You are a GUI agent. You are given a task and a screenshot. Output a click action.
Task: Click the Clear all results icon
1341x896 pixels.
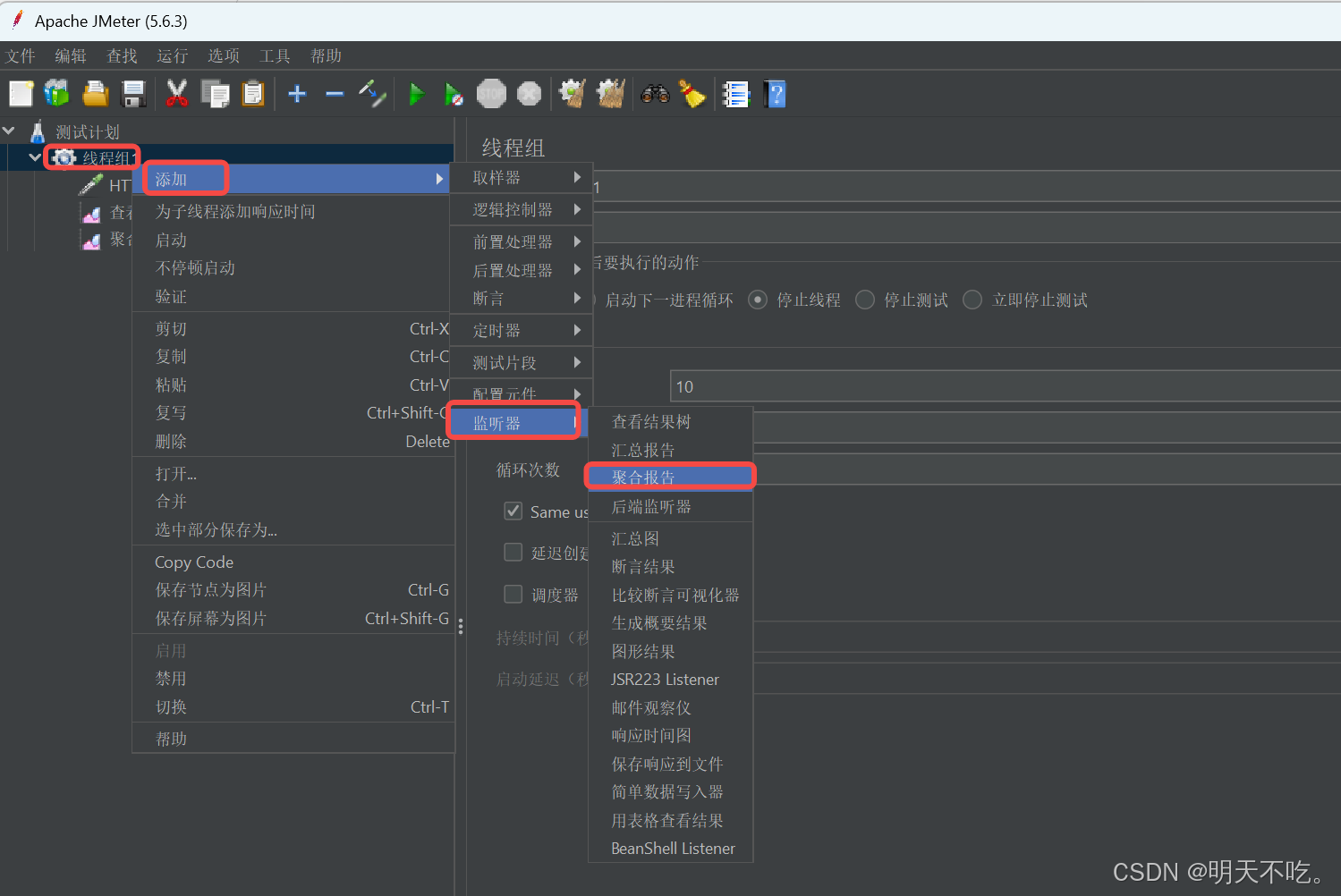(x=611, y=93)
